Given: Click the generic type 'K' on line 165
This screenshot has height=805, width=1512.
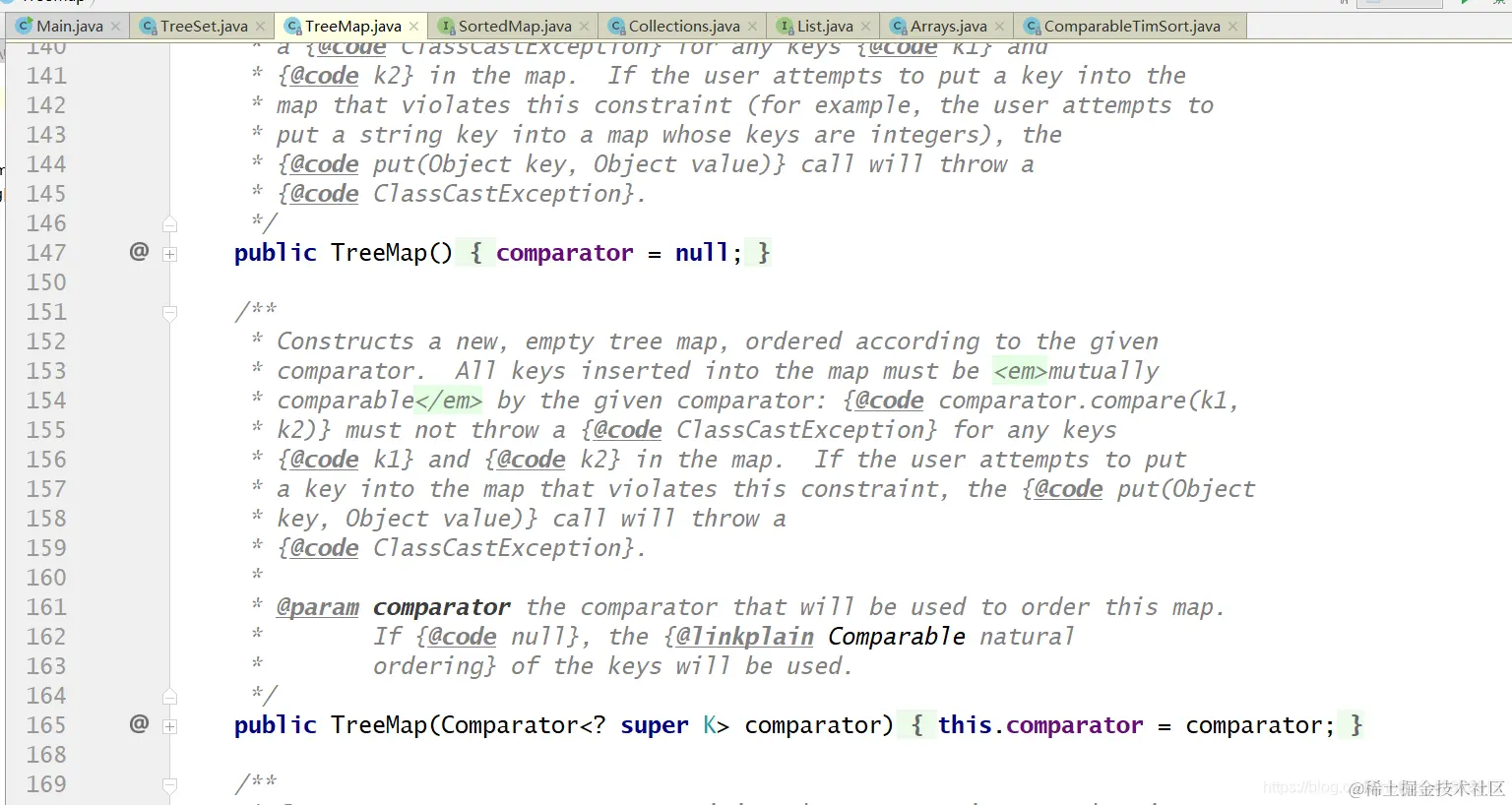Looking at the screenshot, I should 710,725.
